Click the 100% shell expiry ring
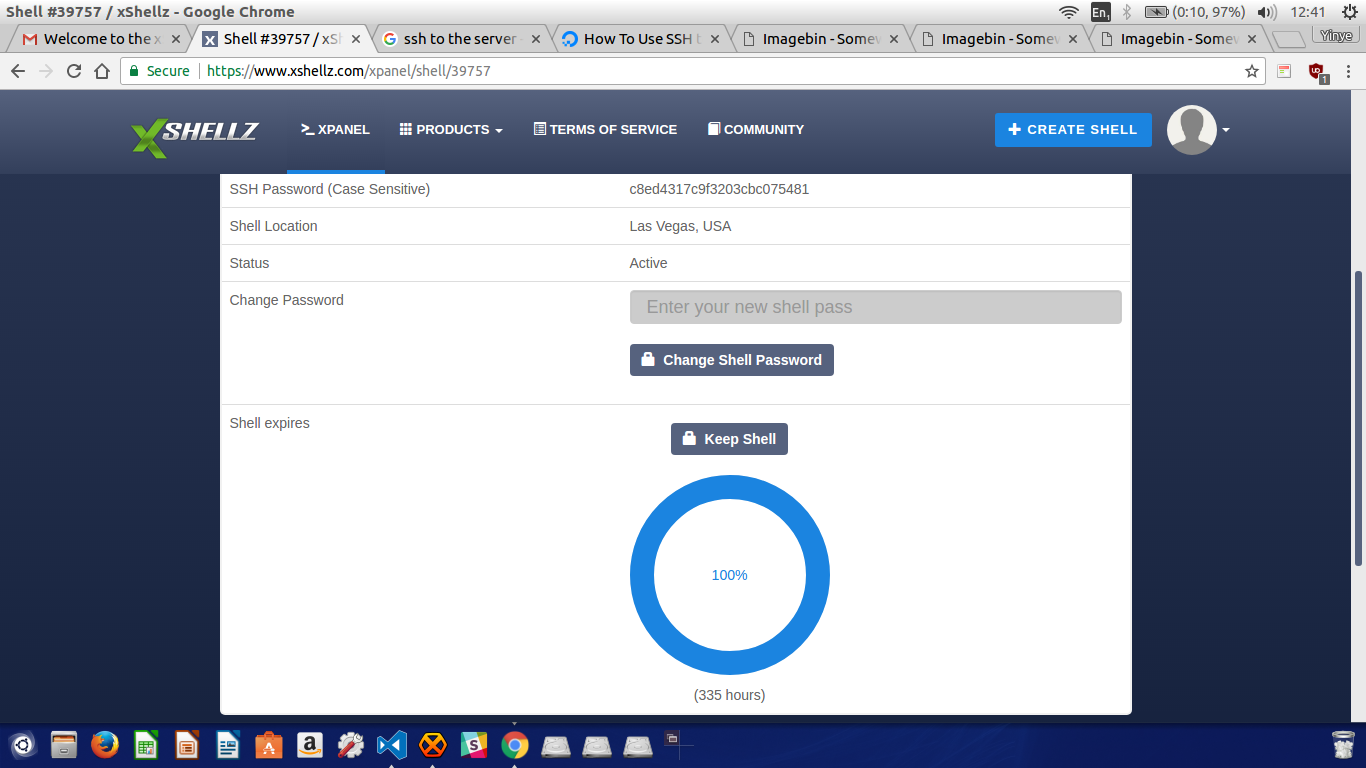 click(730, 575)
